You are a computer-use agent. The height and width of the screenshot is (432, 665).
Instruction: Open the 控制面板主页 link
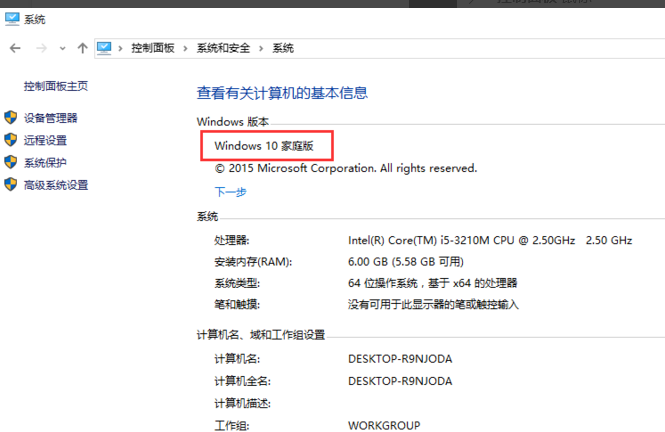coord(55,86)
